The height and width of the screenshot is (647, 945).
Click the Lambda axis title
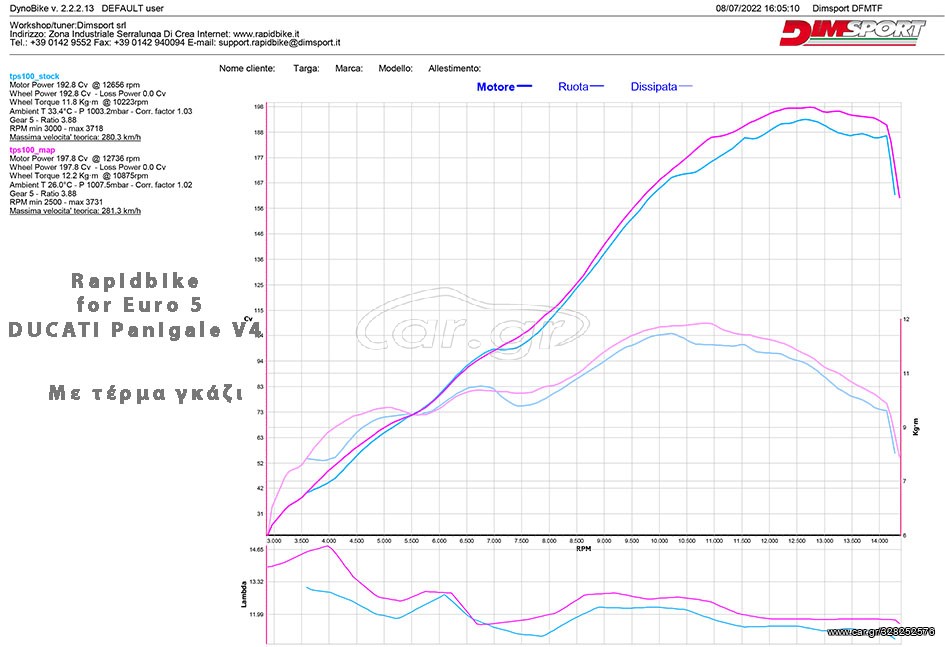[x=244, y=594]
